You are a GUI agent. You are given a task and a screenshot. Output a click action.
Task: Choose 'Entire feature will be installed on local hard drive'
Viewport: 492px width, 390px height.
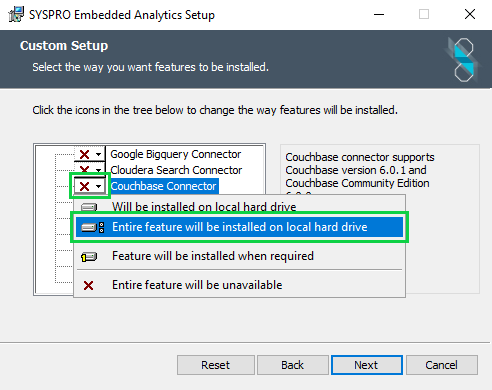click(x=239, y=227)
